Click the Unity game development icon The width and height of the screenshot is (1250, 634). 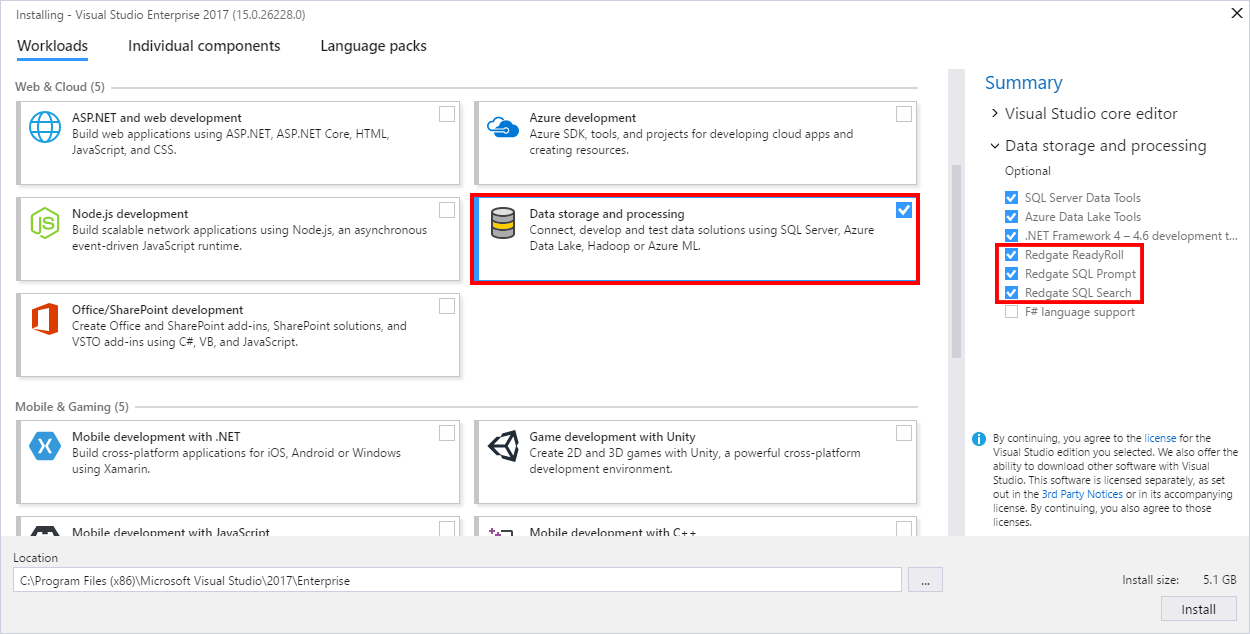[x=502, y=446]
